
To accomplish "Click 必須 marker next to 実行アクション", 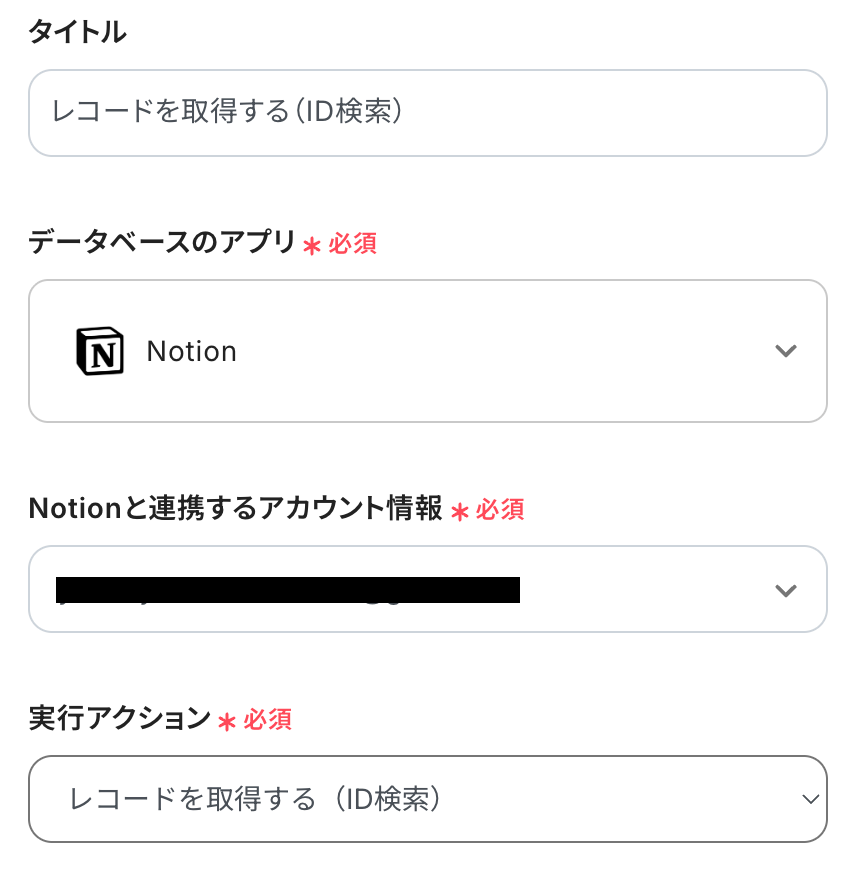I will [267, 719].
